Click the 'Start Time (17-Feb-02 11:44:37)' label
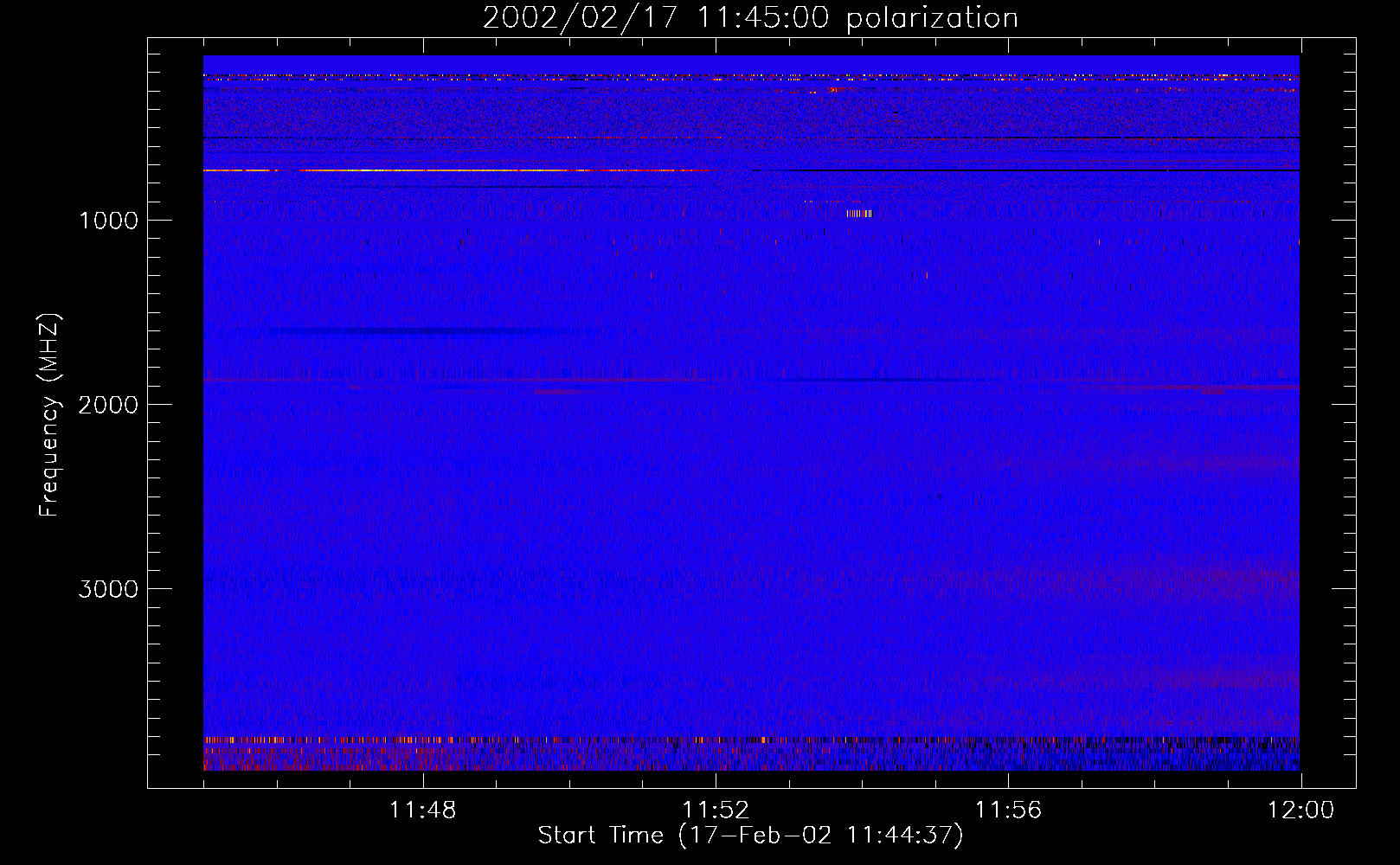The height and width of the screenshot is (865, 1400). coord(750,836)
